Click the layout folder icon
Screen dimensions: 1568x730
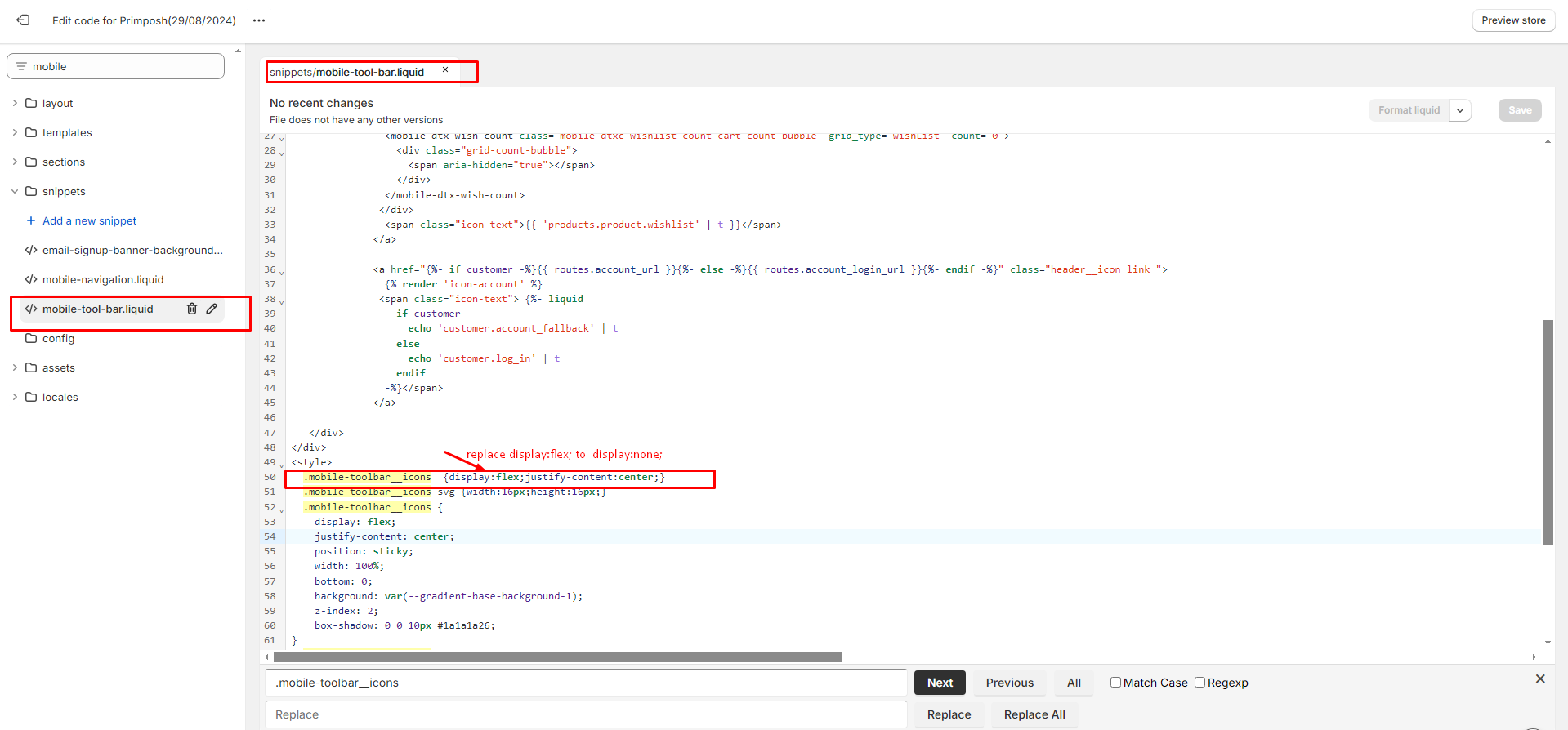[31, 103]
